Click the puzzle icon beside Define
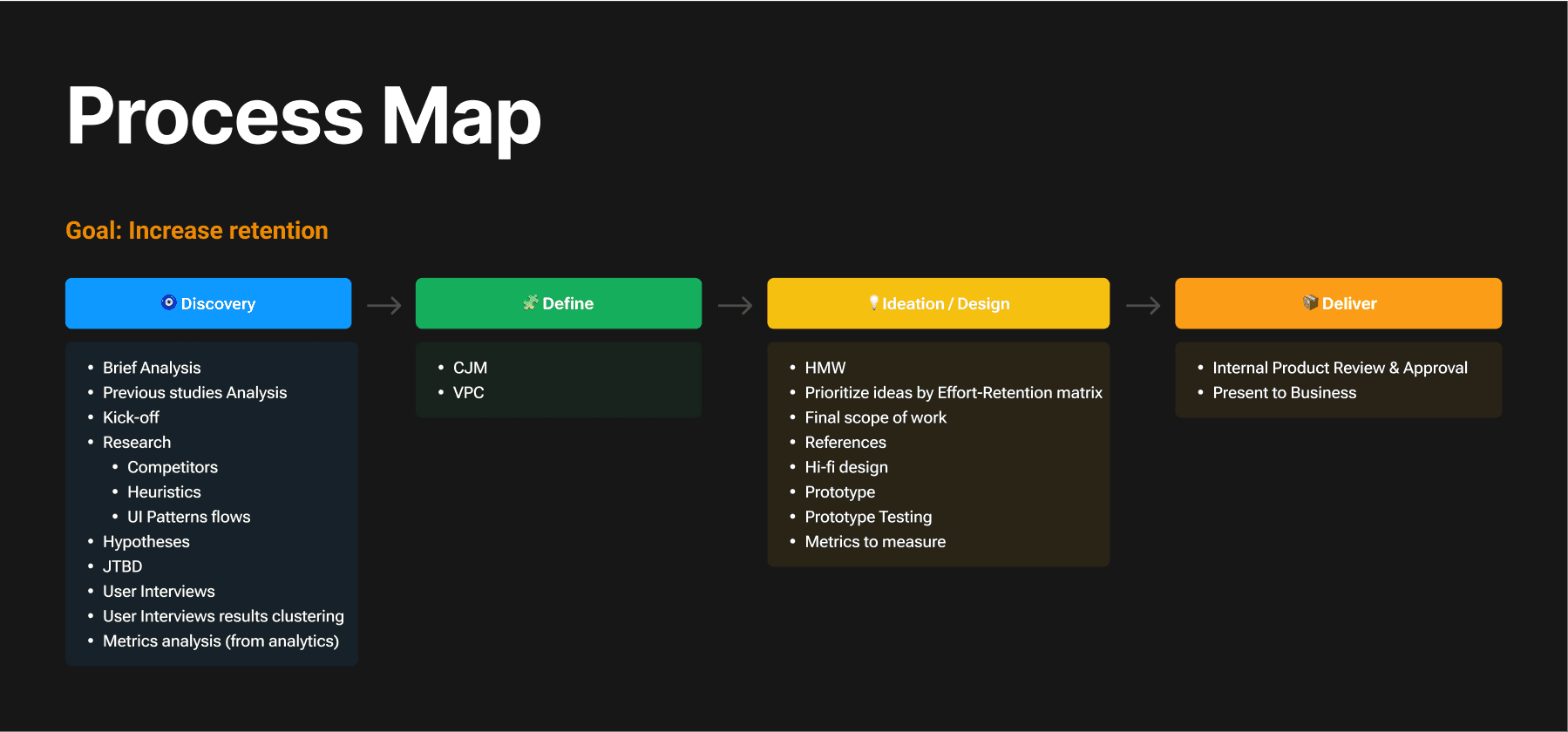Image resolution: width=1568 pixels, height=732 pixels. (530, 302)
